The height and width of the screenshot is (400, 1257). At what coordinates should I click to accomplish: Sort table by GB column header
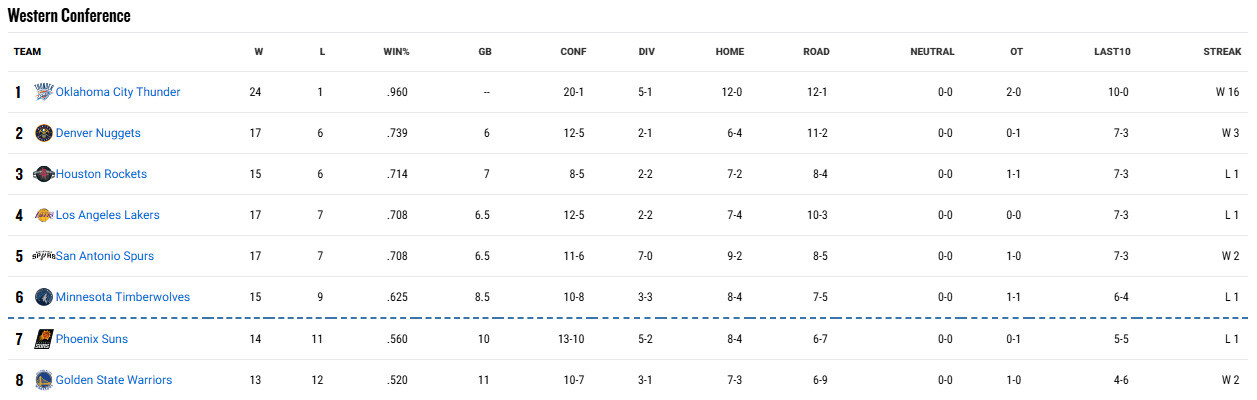(x=485, y=52)
